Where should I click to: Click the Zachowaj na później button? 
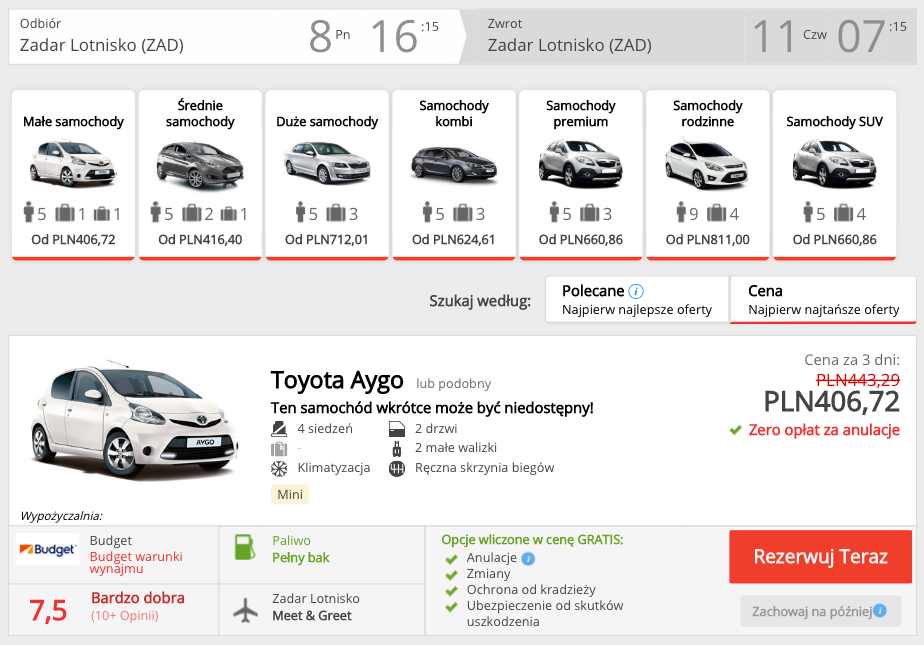820,611
